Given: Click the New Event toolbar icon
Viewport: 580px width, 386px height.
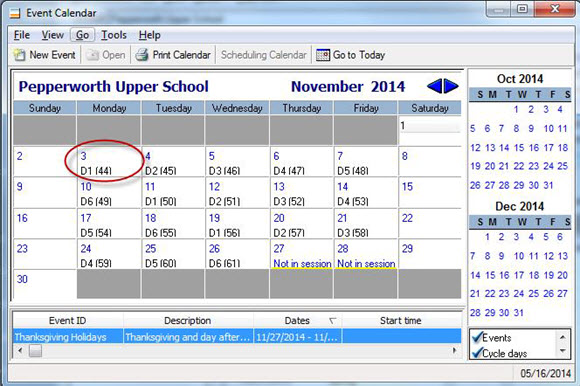Looking at the screenshot, I should coord(19,55).
